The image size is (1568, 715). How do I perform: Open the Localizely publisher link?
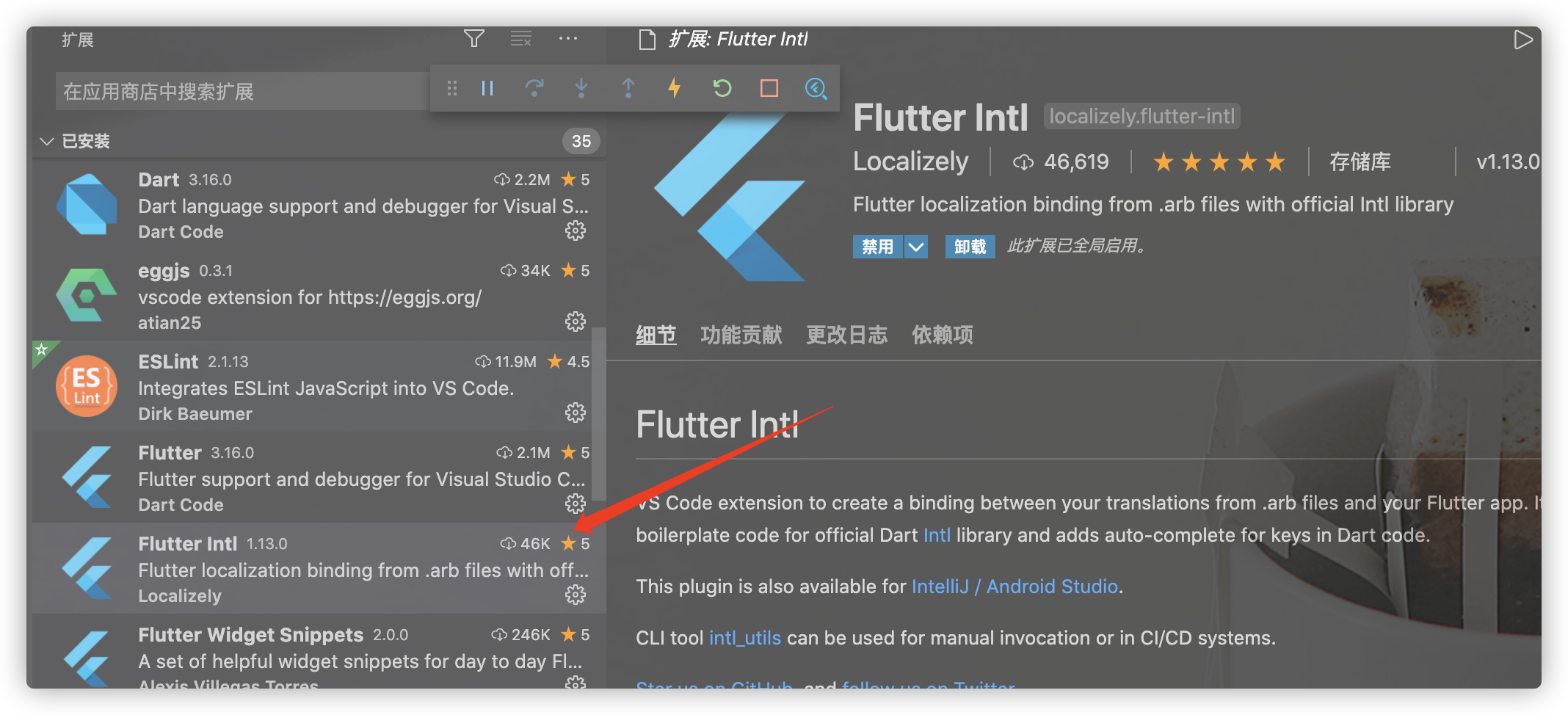(x=910, y=161)
